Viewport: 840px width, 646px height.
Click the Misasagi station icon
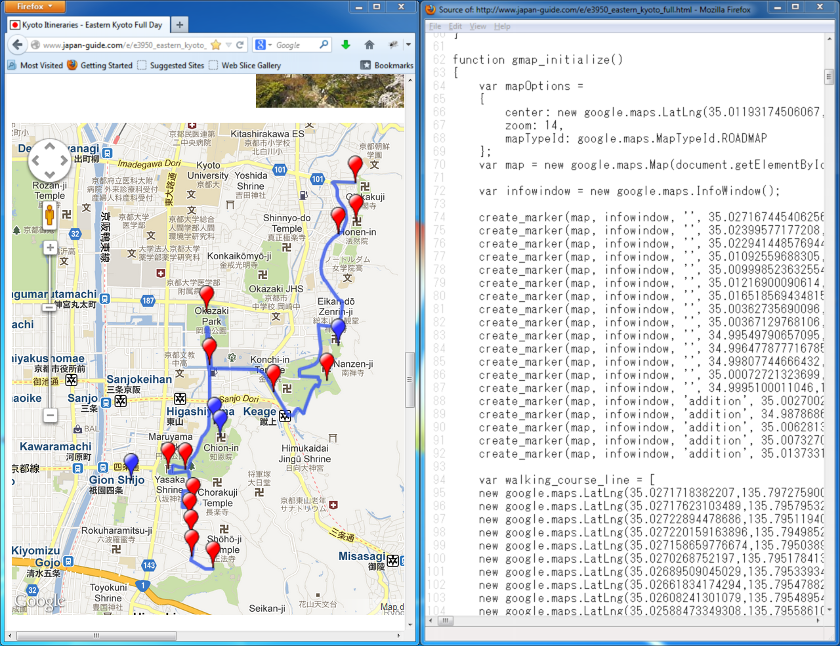(393, 561)
